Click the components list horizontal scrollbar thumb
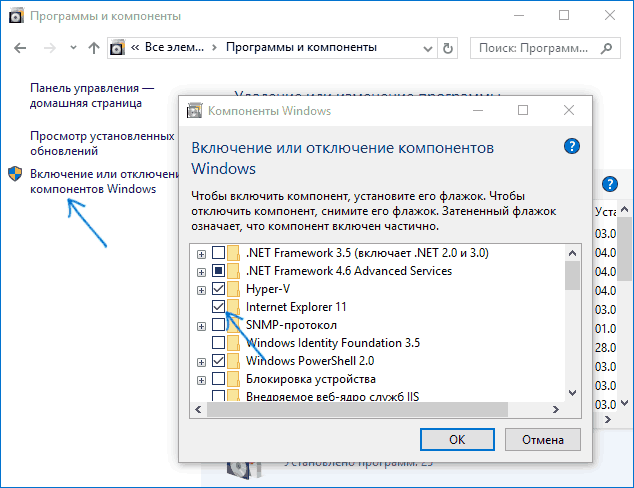Image resolution: width=634 pixels, height=488 pixels. (x=357, y=410)
